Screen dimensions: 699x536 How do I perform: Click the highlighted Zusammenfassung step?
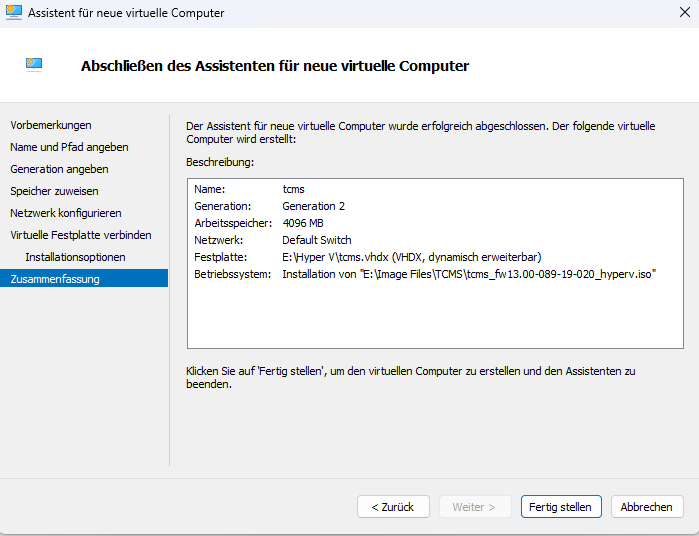(55, 279)
